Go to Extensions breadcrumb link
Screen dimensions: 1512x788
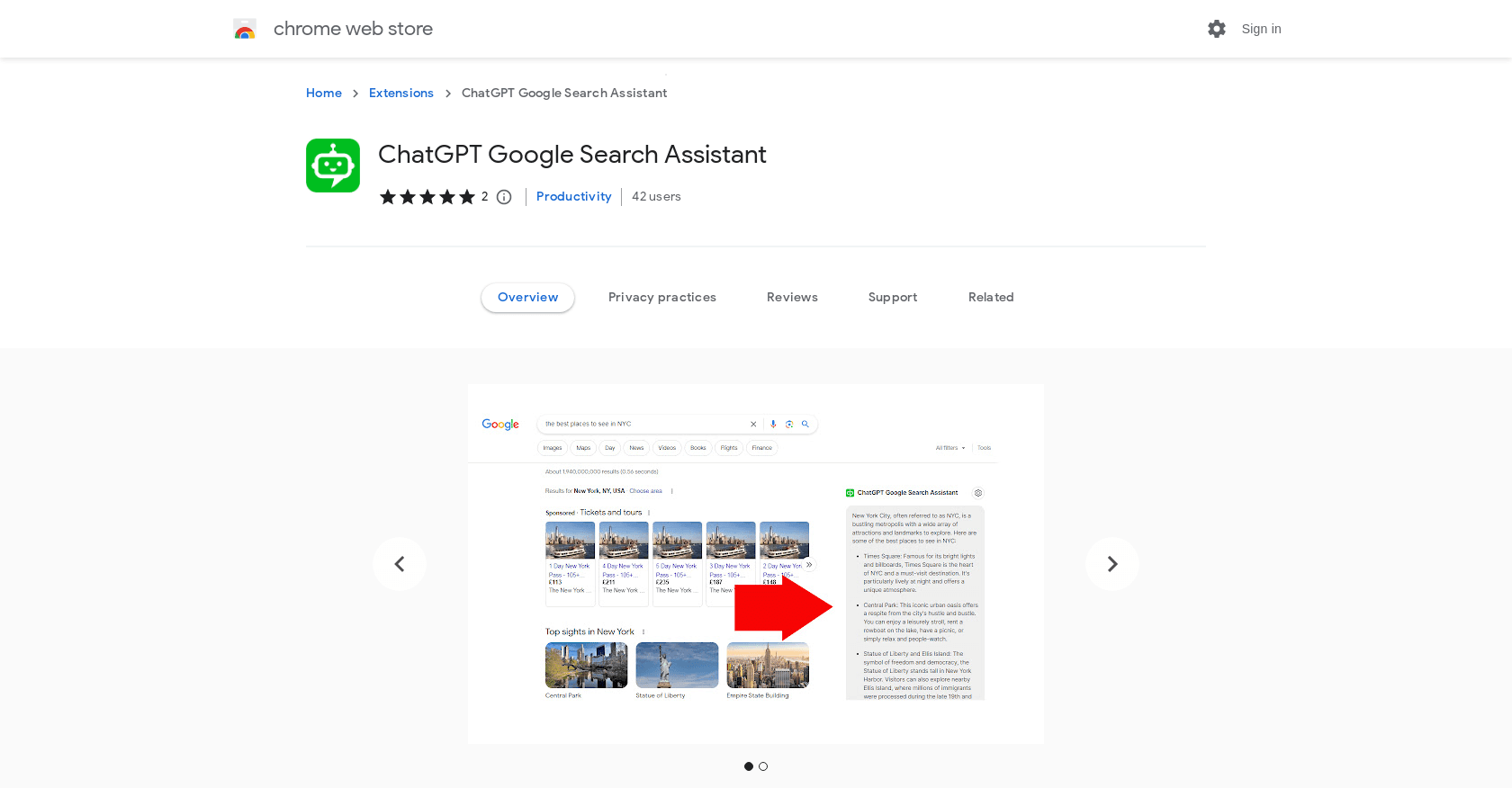401,94
